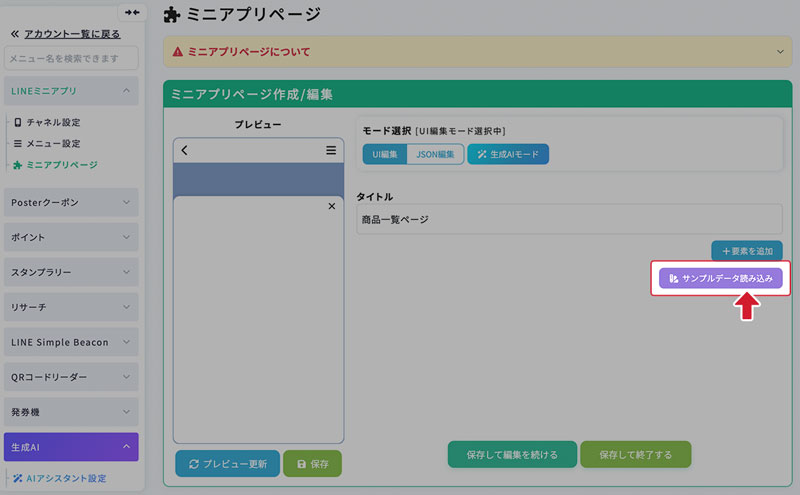Viewport: 800px width, 495px height.
Task: Switch to UI編集 mode
Action: [x=385, y=154]
